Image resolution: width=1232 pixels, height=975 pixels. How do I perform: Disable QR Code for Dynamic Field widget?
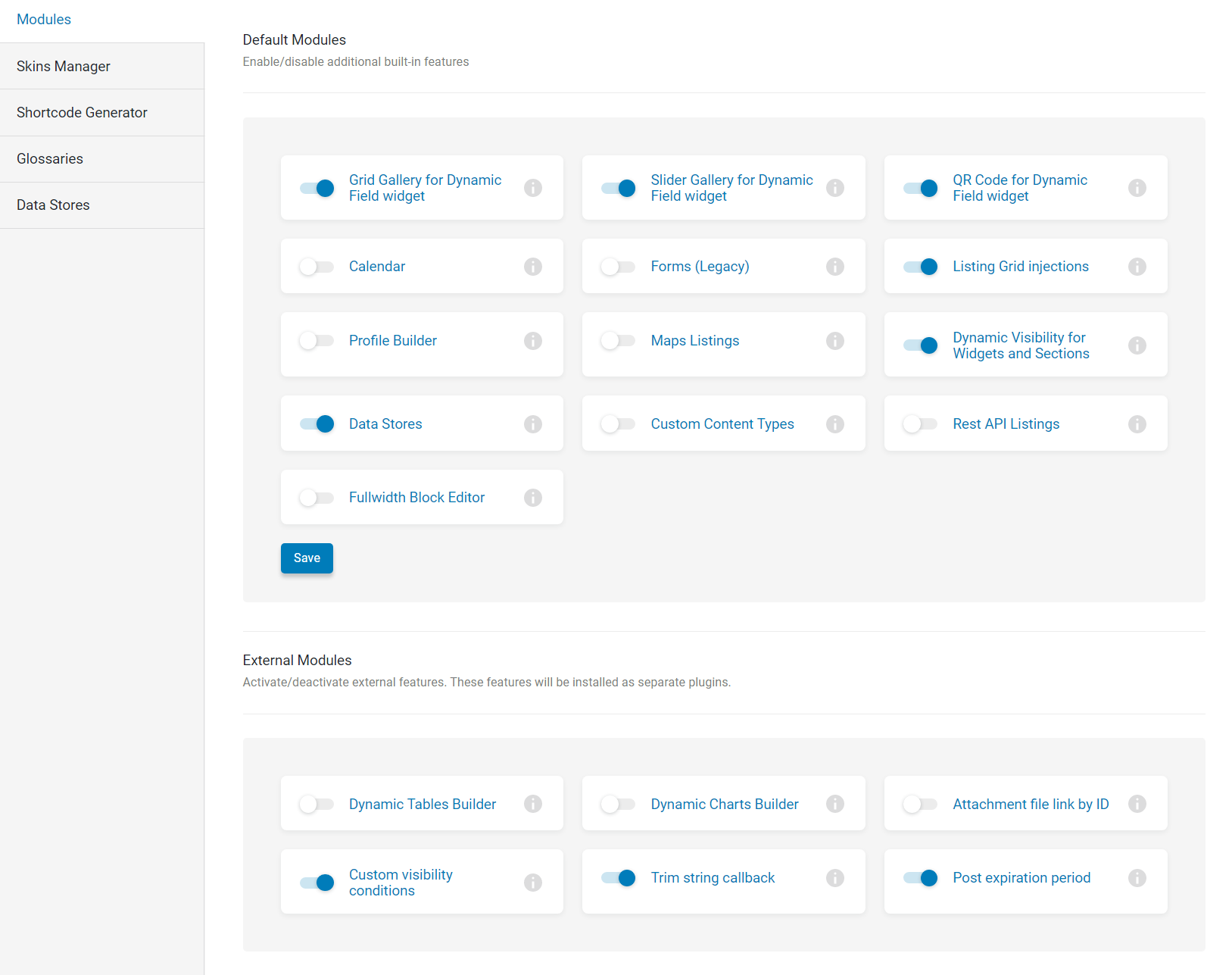coord(920,188)
